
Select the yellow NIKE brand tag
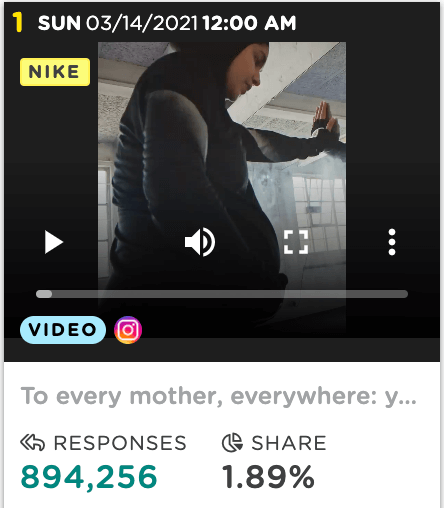55,72
